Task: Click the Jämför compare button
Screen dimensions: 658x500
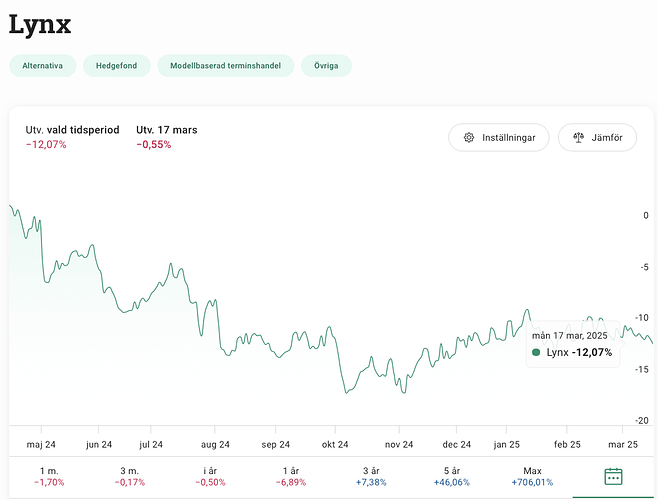Action: [x=597, y=137]
